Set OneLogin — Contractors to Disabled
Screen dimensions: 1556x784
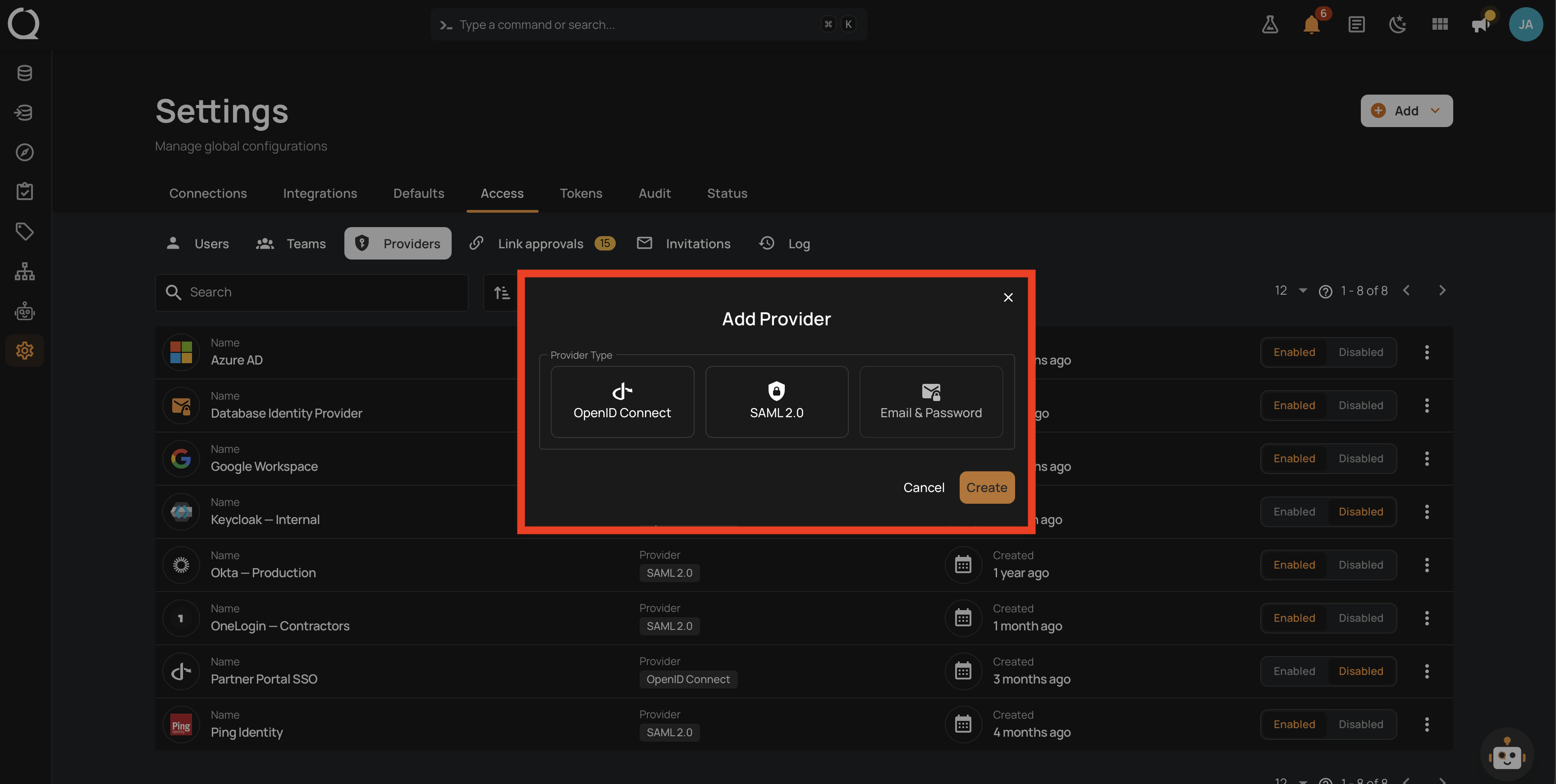[x=1360, y=618]
